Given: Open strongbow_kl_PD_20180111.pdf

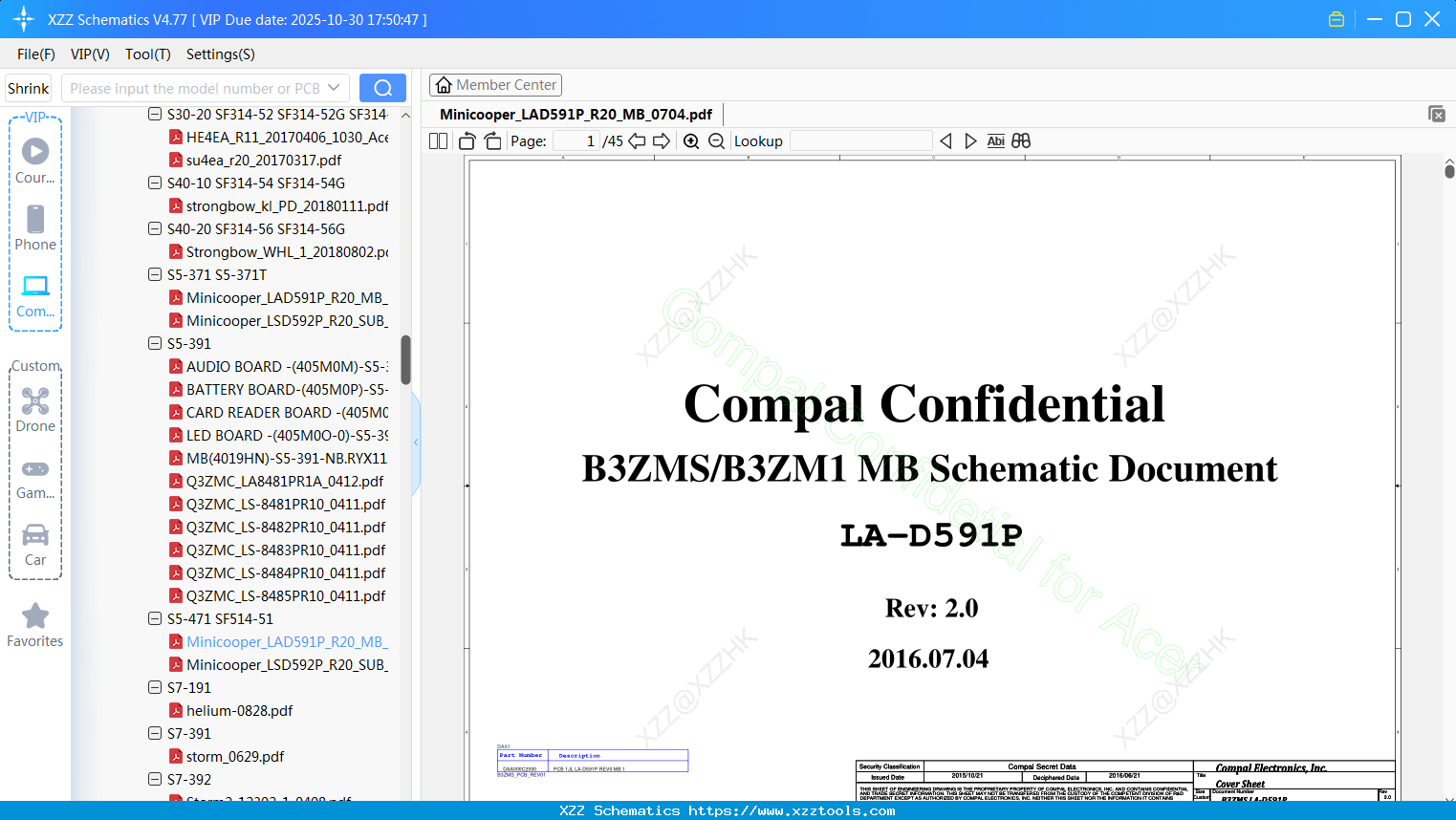Looking at the screenshot, I should click(x=279, y=206).
